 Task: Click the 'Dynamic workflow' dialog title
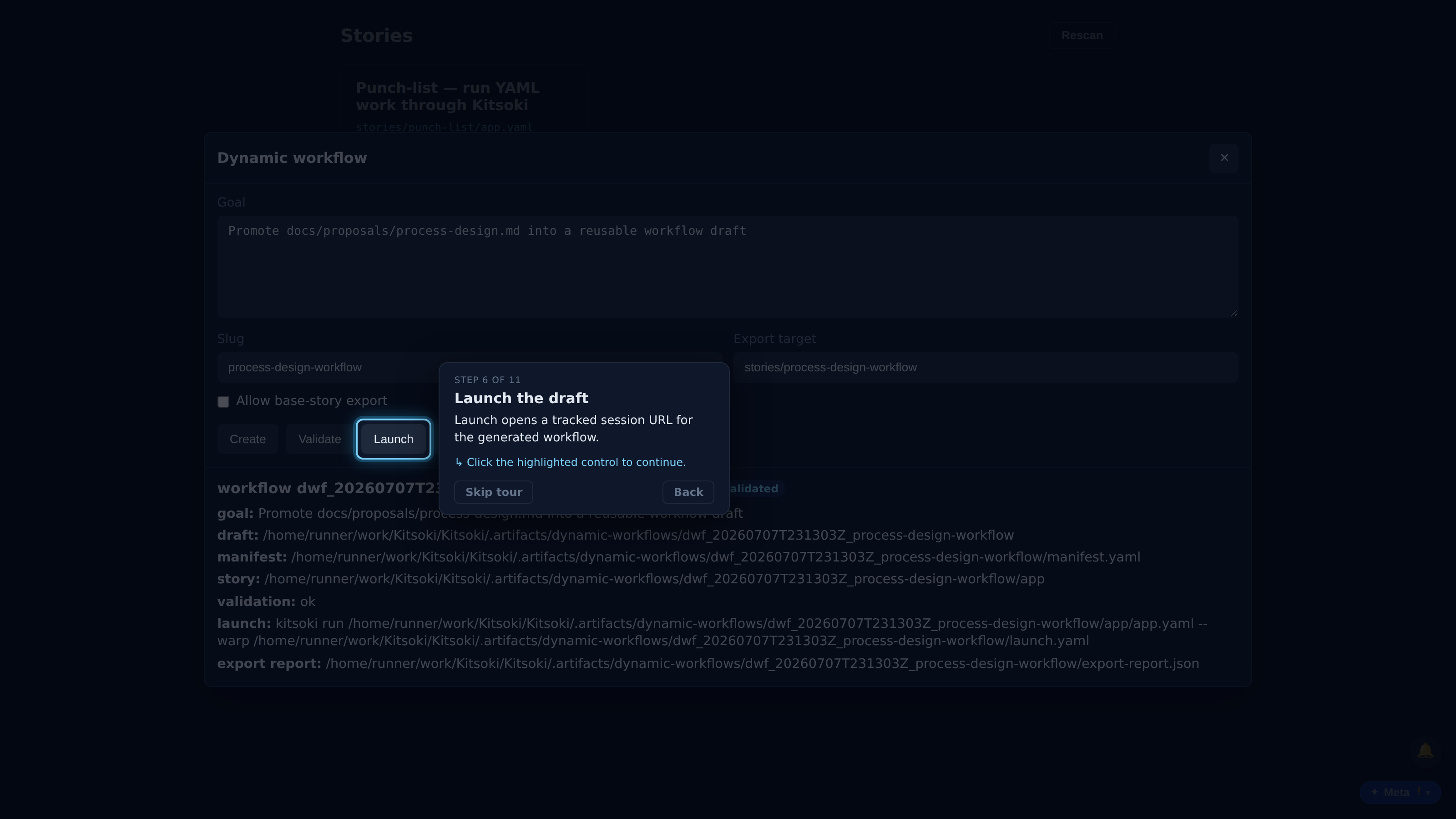pyautogui.click(x=292, y=158)
